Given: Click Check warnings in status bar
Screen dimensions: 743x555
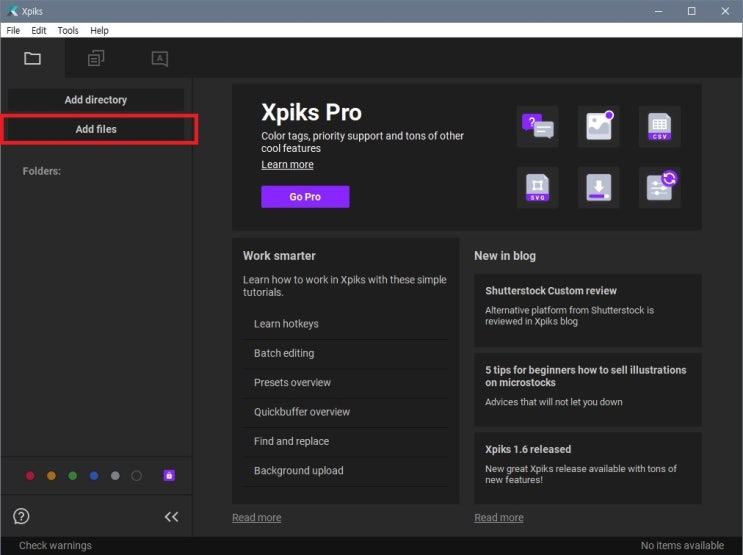Looking at the screenshot, I should 55,546.
